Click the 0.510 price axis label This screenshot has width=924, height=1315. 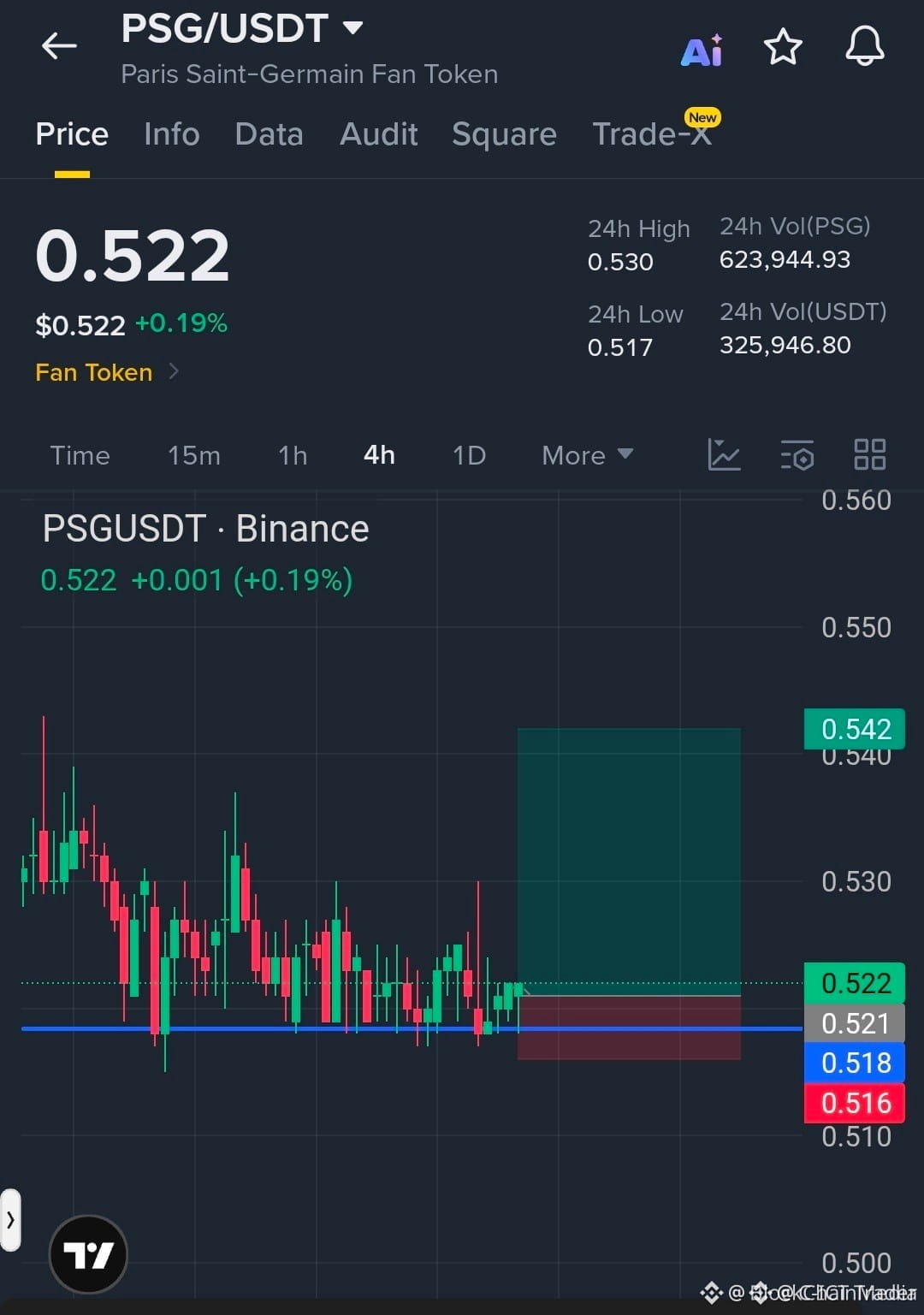pyautogui.click(x=856, y=1137)
